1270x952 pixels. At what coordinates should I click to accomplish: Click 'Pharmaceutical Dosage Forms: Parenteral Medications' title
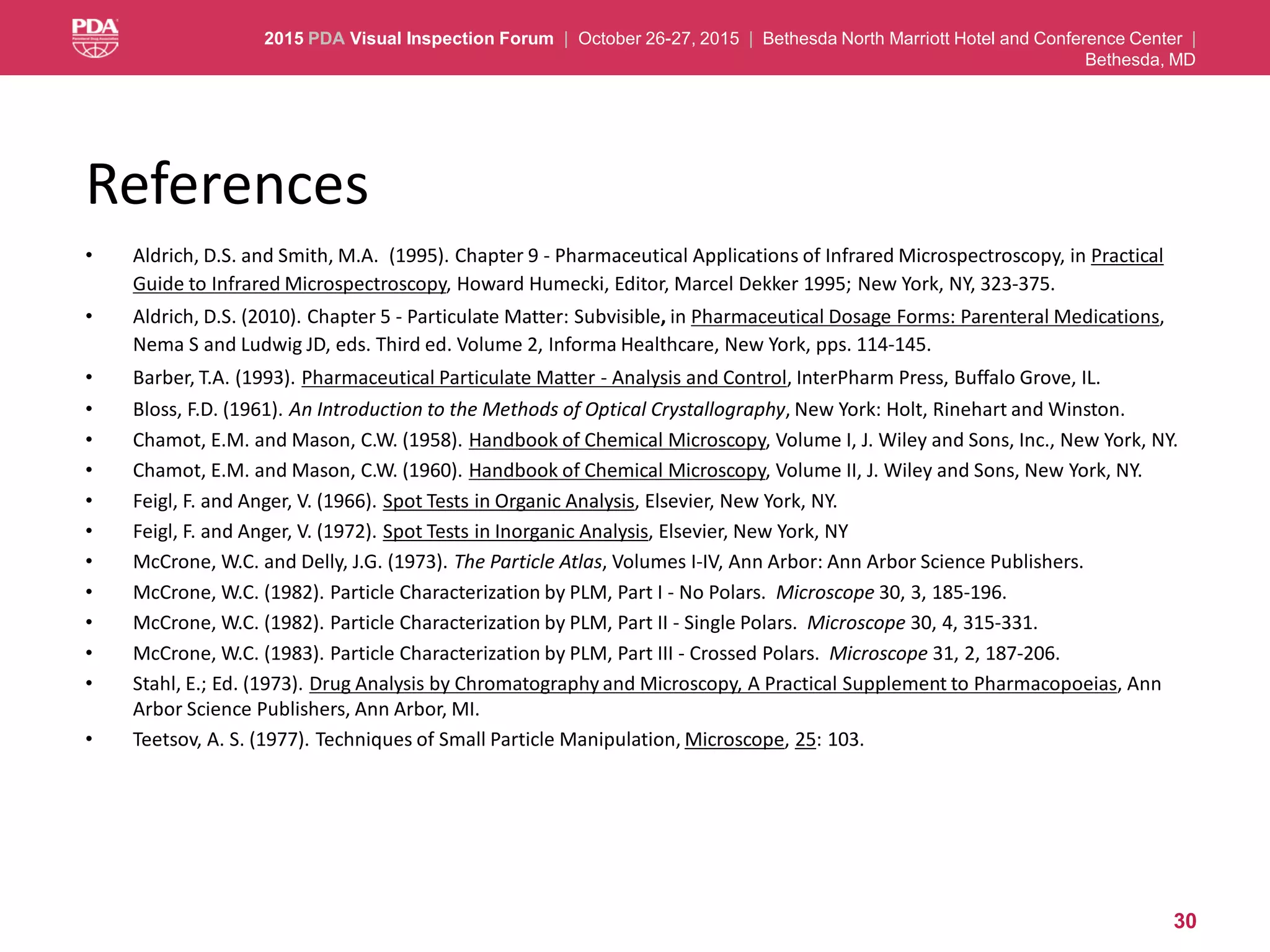[x=925, y=317]
